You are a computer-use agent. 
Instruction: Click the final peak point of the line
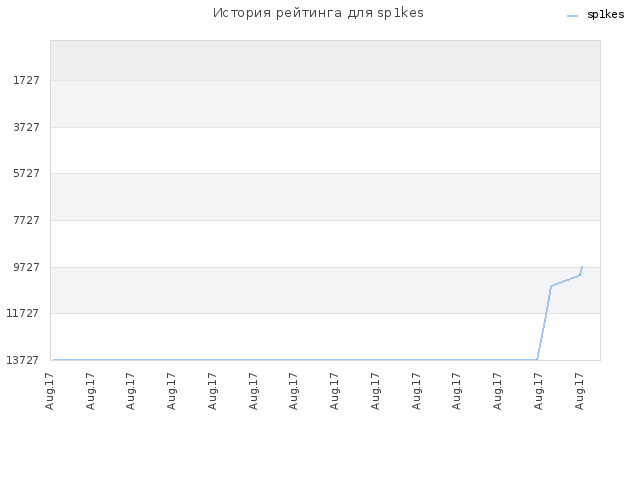pos(582,267)
